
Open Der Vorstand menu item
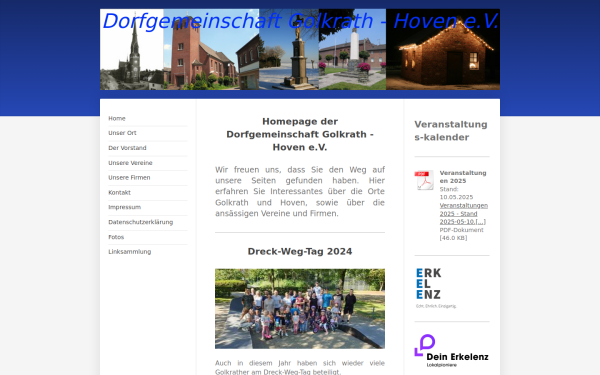[127, 148]
